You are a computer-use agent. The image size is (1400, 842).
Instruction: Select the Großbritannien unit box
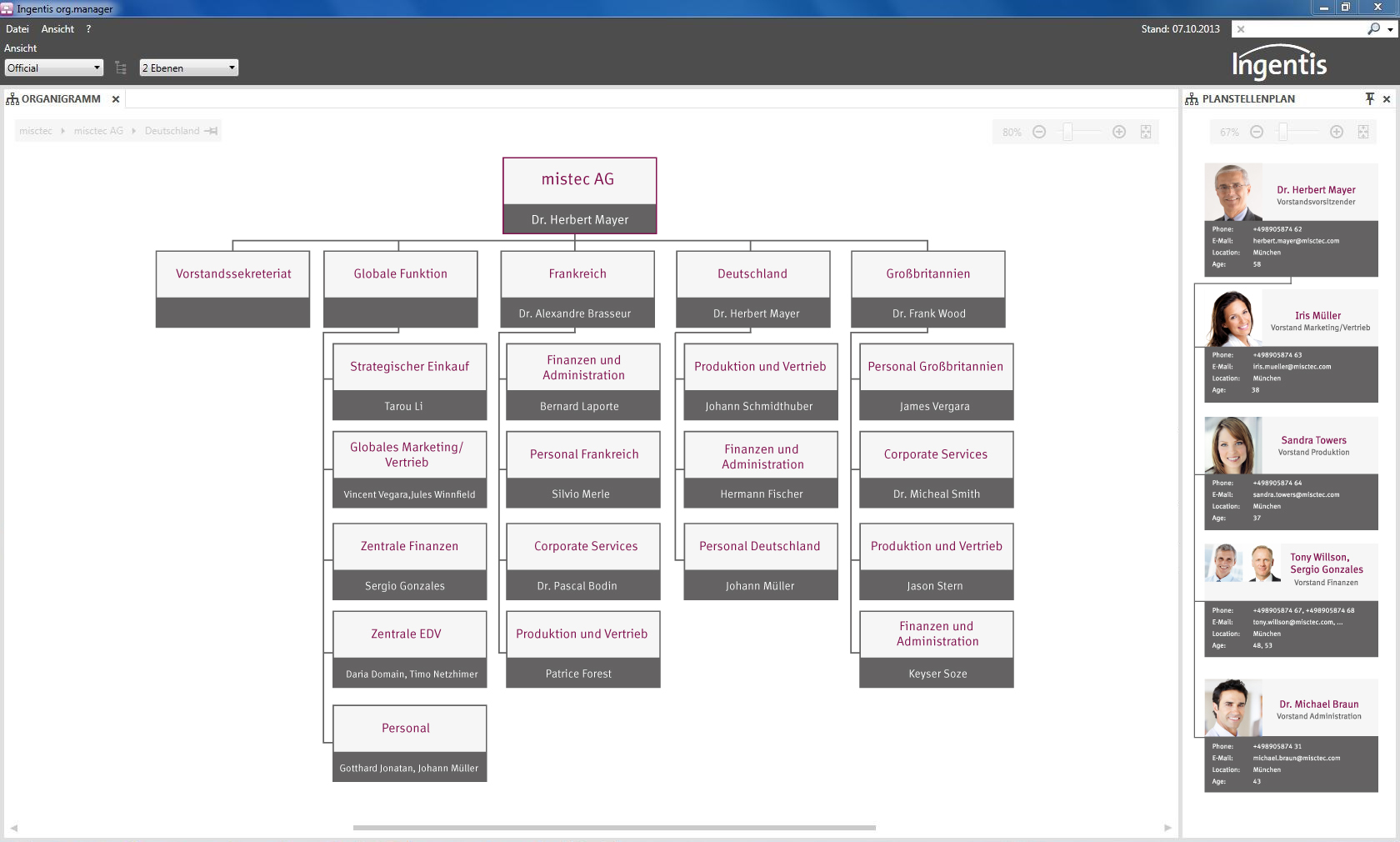[x=928, y=289]
